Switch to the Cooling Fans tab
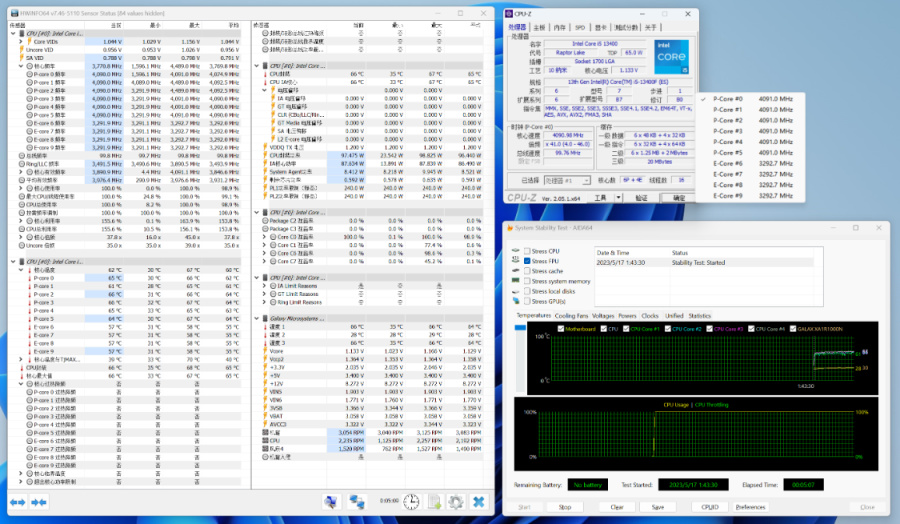The image size is (900, 524). click(571, 316)
